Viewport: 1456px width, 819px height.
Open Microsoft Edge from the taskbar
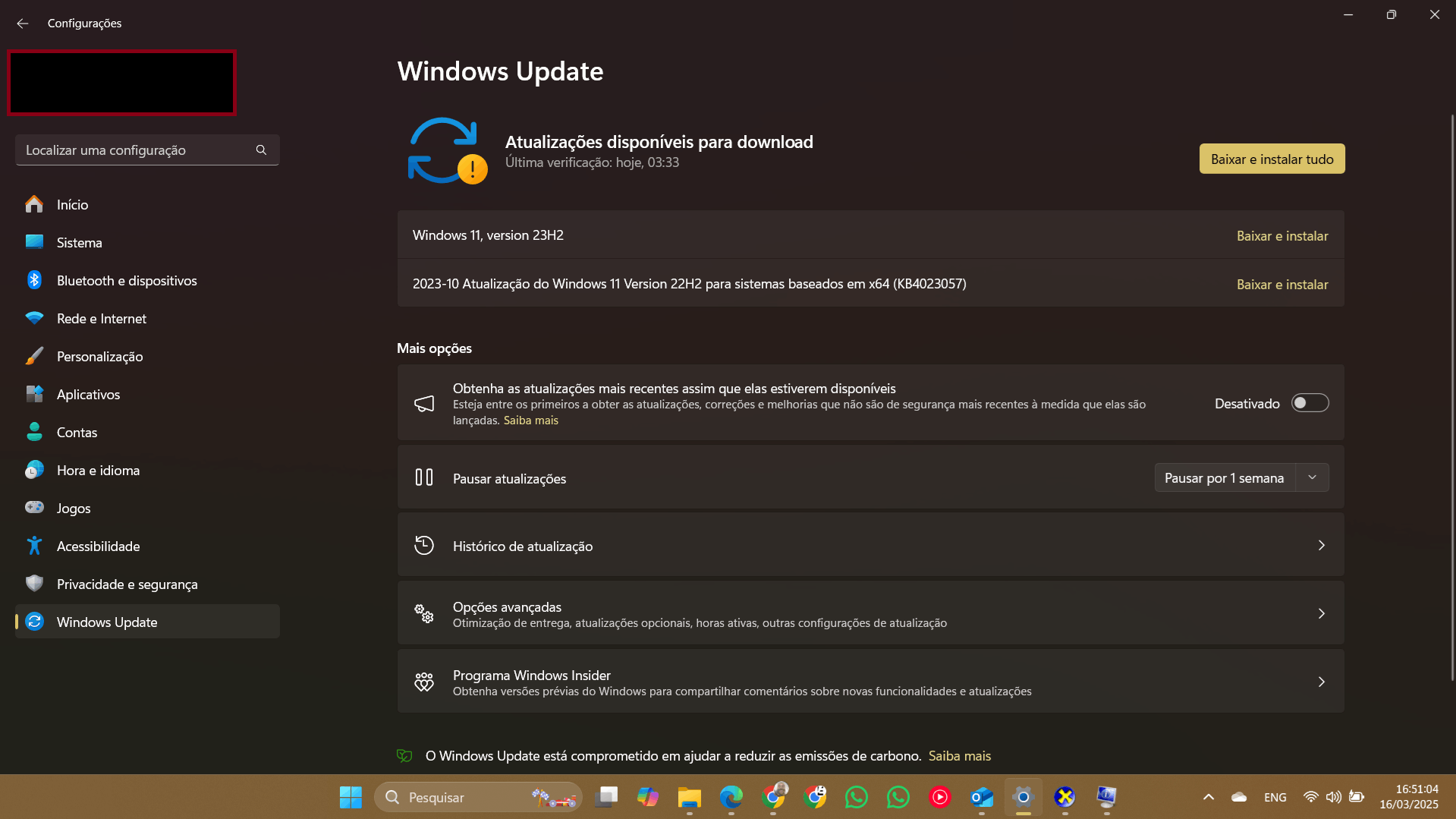(731, 797)
